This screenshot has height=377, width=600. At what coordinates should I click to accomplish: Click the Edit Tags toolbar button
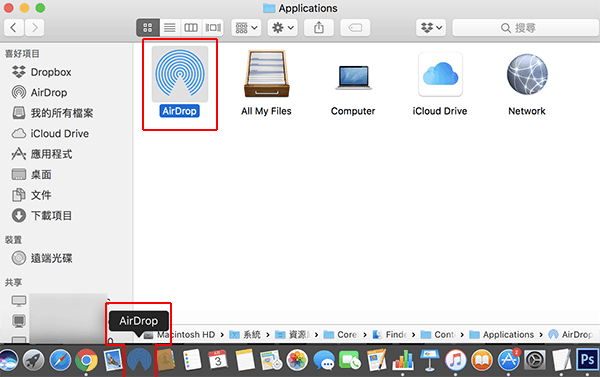[355, 28]
